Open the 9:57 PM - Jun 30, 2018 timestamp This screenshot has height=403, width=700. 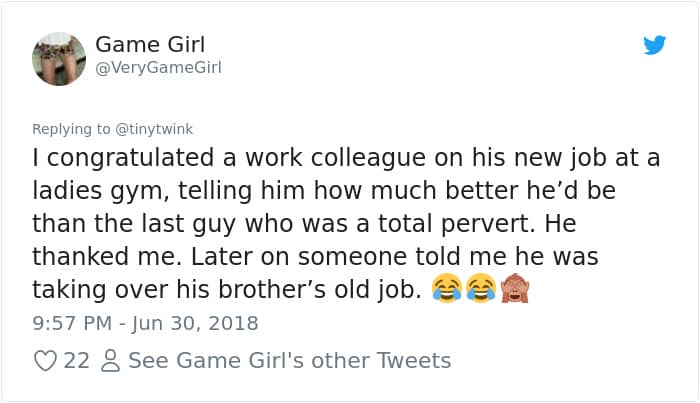point(145,323)
